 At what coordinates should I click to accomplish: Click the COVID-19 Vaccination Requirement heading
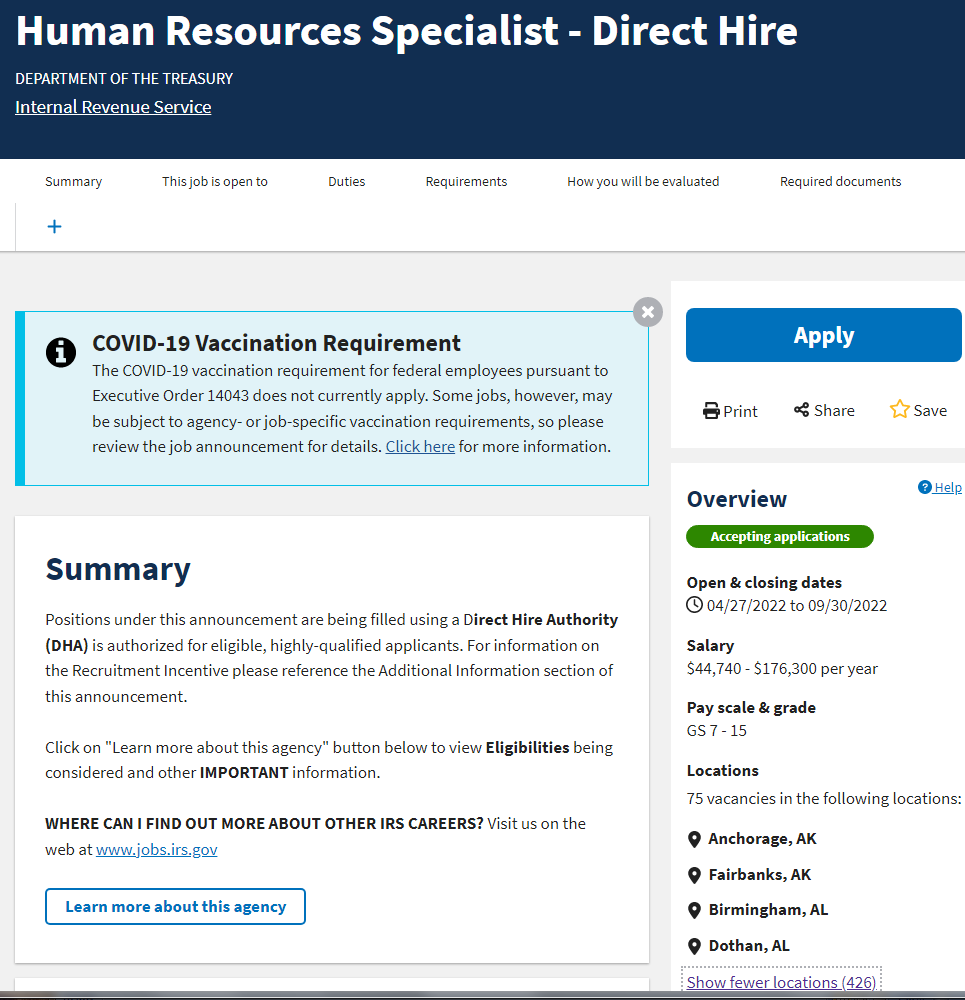coord(276,343)
